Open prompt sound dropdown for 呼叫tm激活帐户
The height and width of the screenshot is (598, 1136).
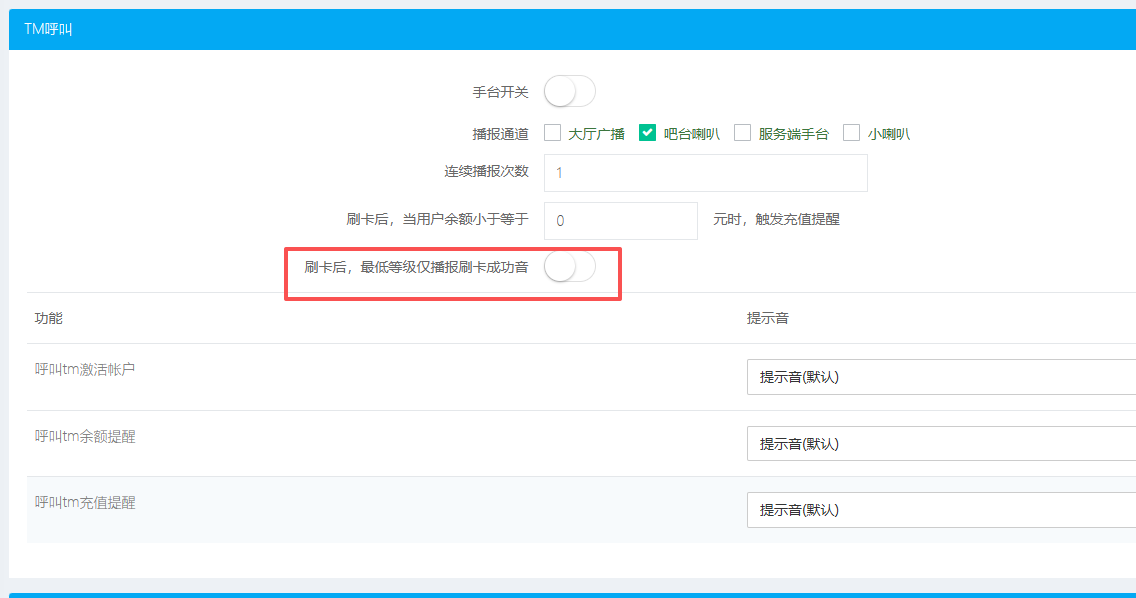[941, 377]
